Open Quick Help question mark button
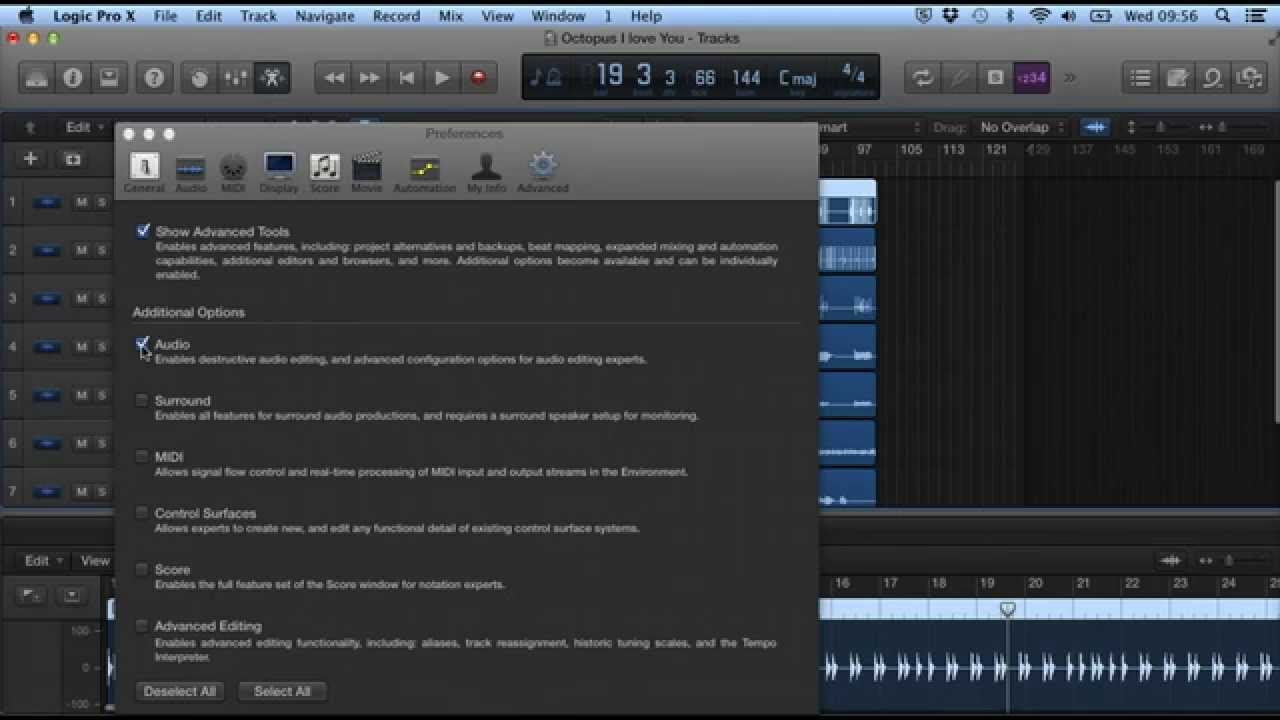 [x=154, y=78]
